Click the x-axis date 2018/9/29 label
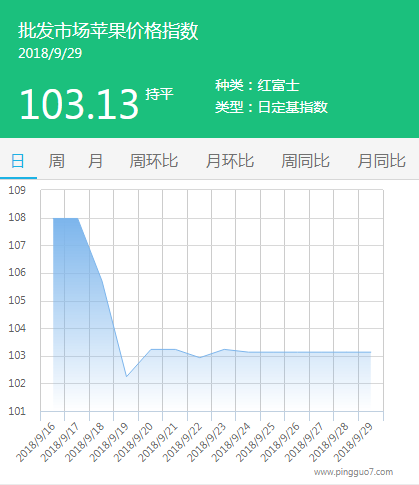 click(x=354, y=442)
